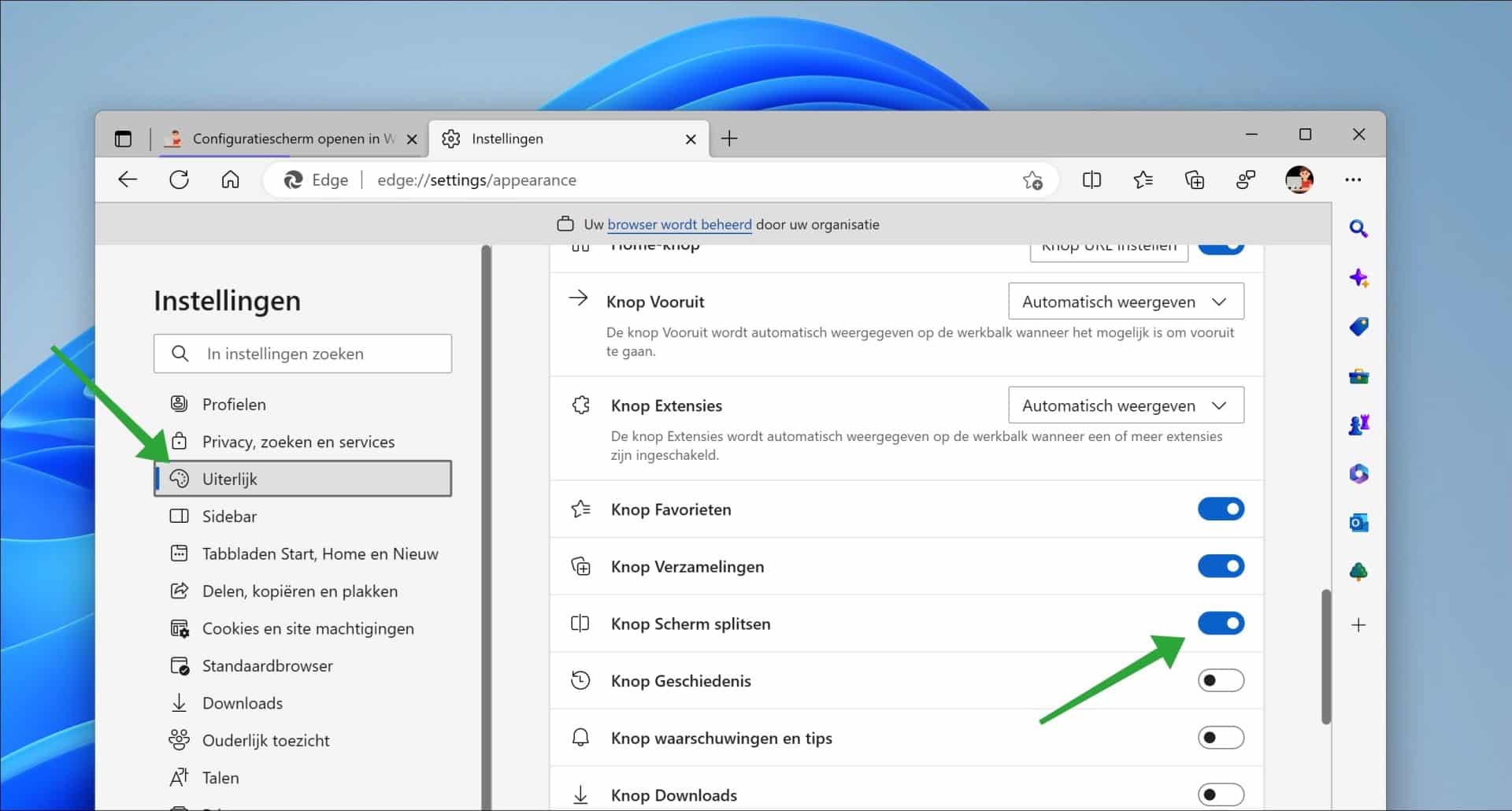Turn off Knop Verzamelingen
The height and width of the screenshot is (811, 1512).
click(1221, 566)
